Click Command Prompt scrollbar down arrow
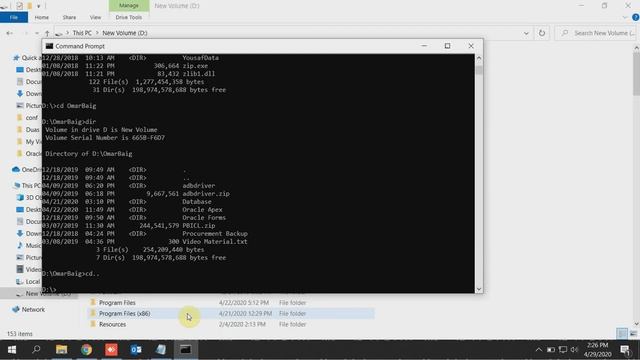640x360 pixels. point(479,289)
